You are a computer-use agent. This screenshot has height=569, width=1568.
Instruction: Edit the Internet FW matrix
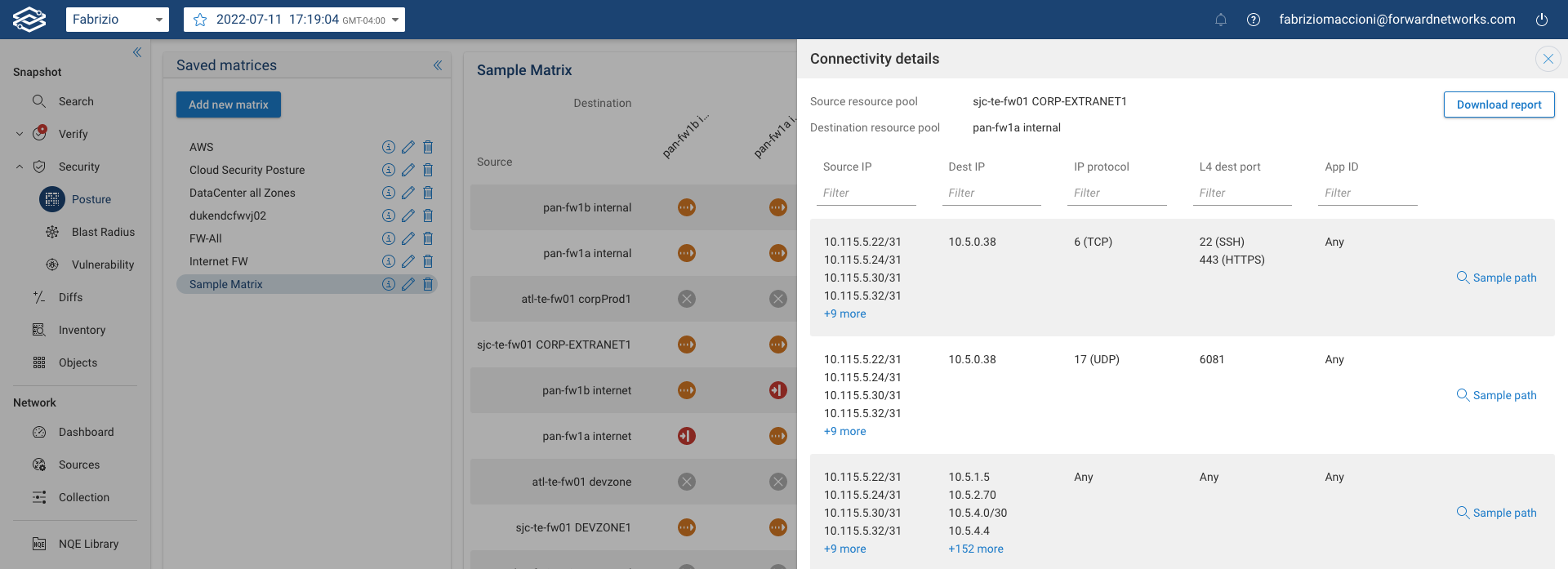(408, 261)
